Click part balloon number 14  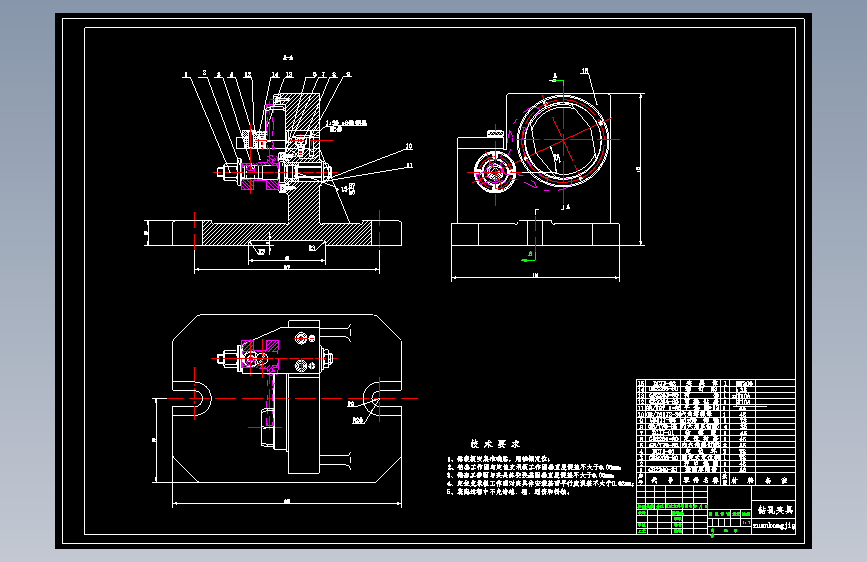275,75
